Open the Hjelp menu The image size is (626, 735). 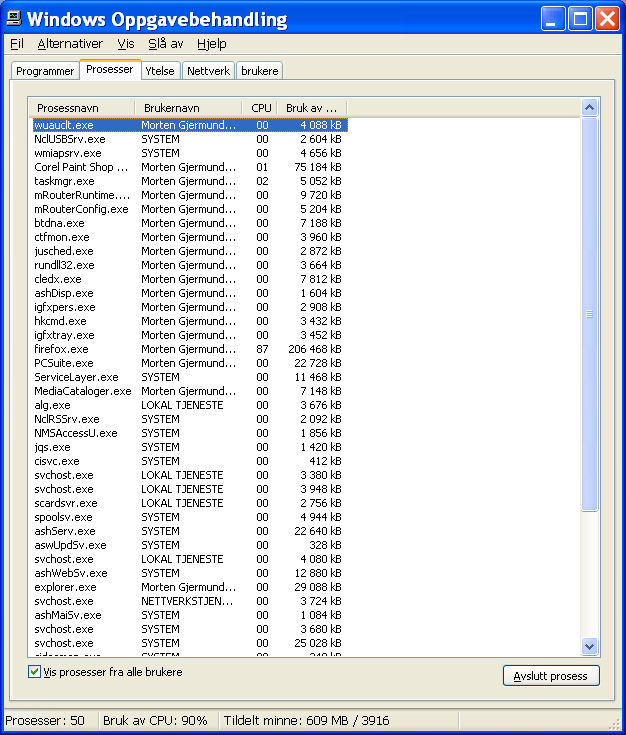(x=211, y=44)
